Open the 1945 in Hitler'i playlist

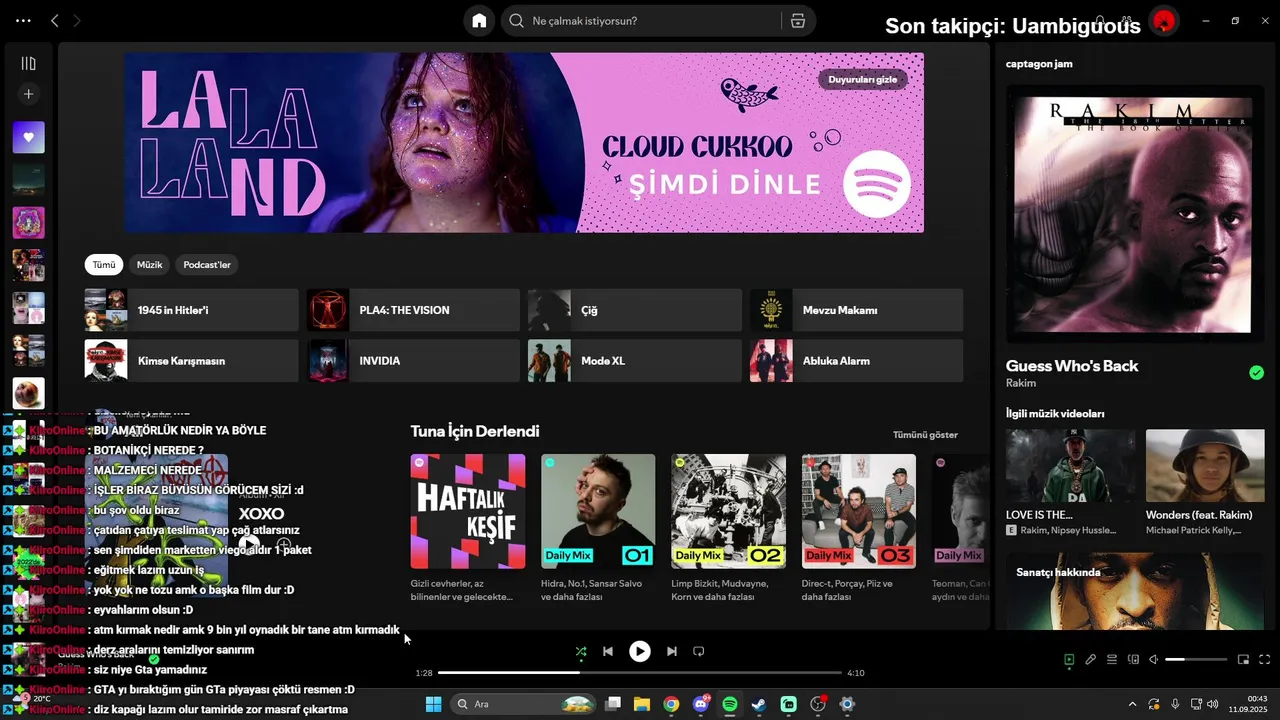point(191,310)
